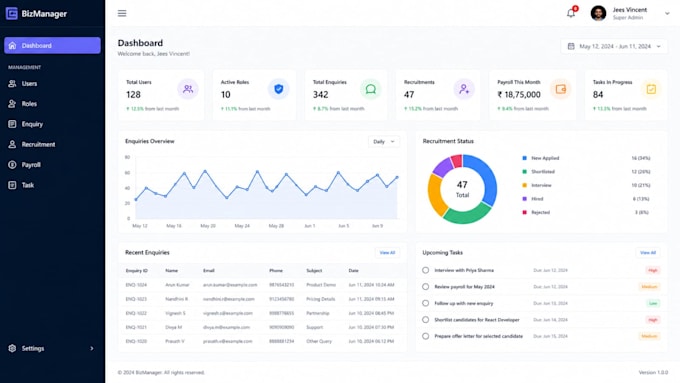680x383 pixels.
Task: Click the Task sidebar icon
Action: click(12, 185)
